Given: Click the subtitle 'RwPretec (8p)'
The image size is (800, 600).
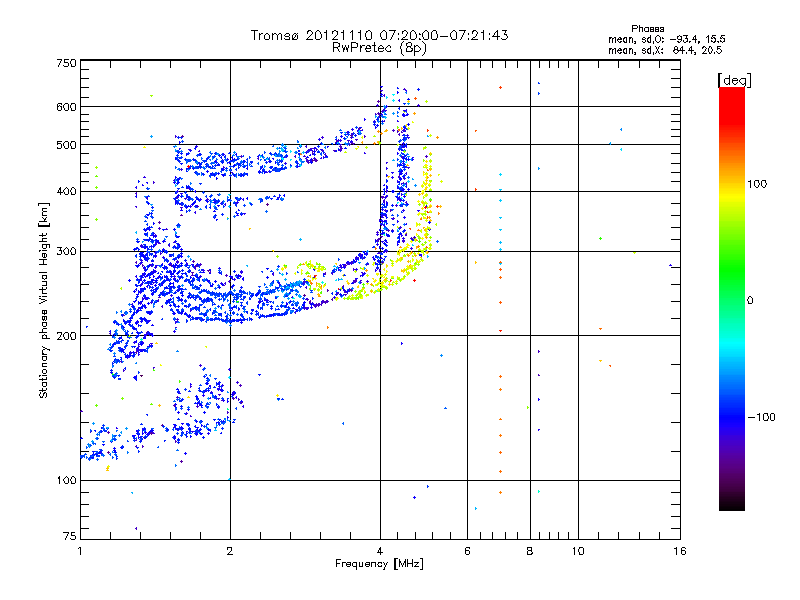Looking at the screenshot, I should (x=379, y=48).
